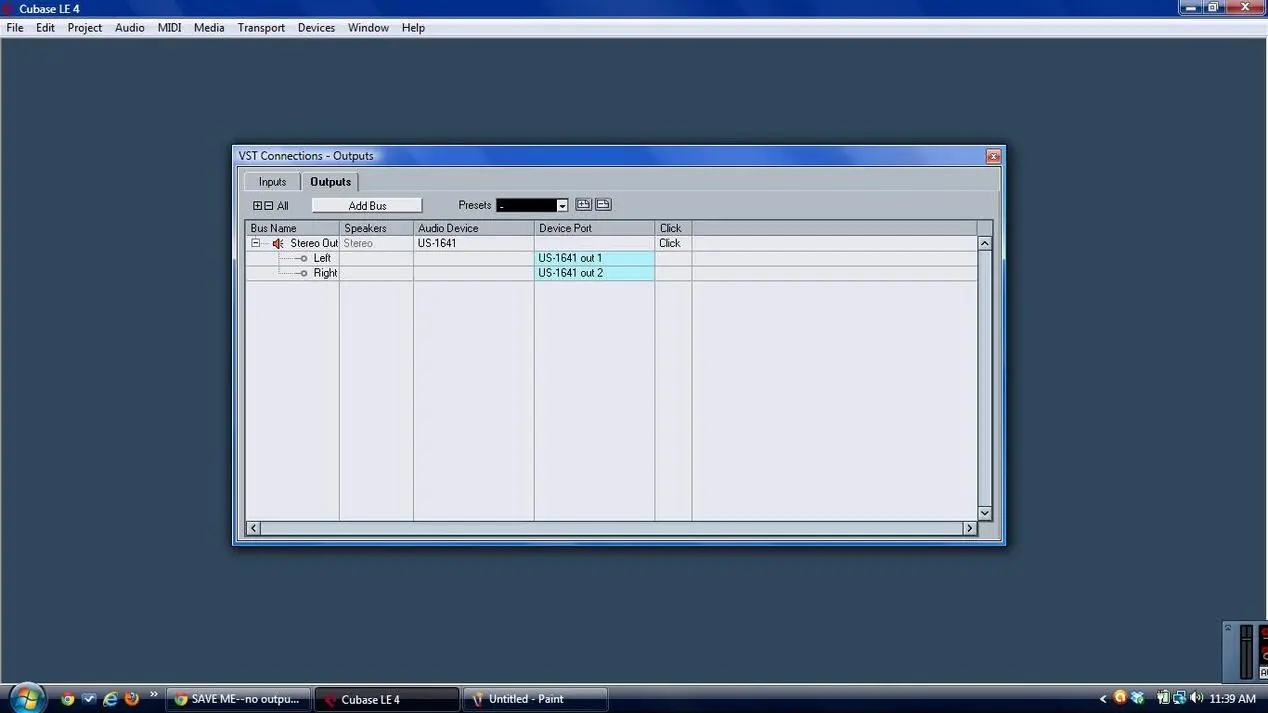Click the Cubase LE 4 title bar icon
The width and height of the screenshot is (1268, 713).
point(8,9)
